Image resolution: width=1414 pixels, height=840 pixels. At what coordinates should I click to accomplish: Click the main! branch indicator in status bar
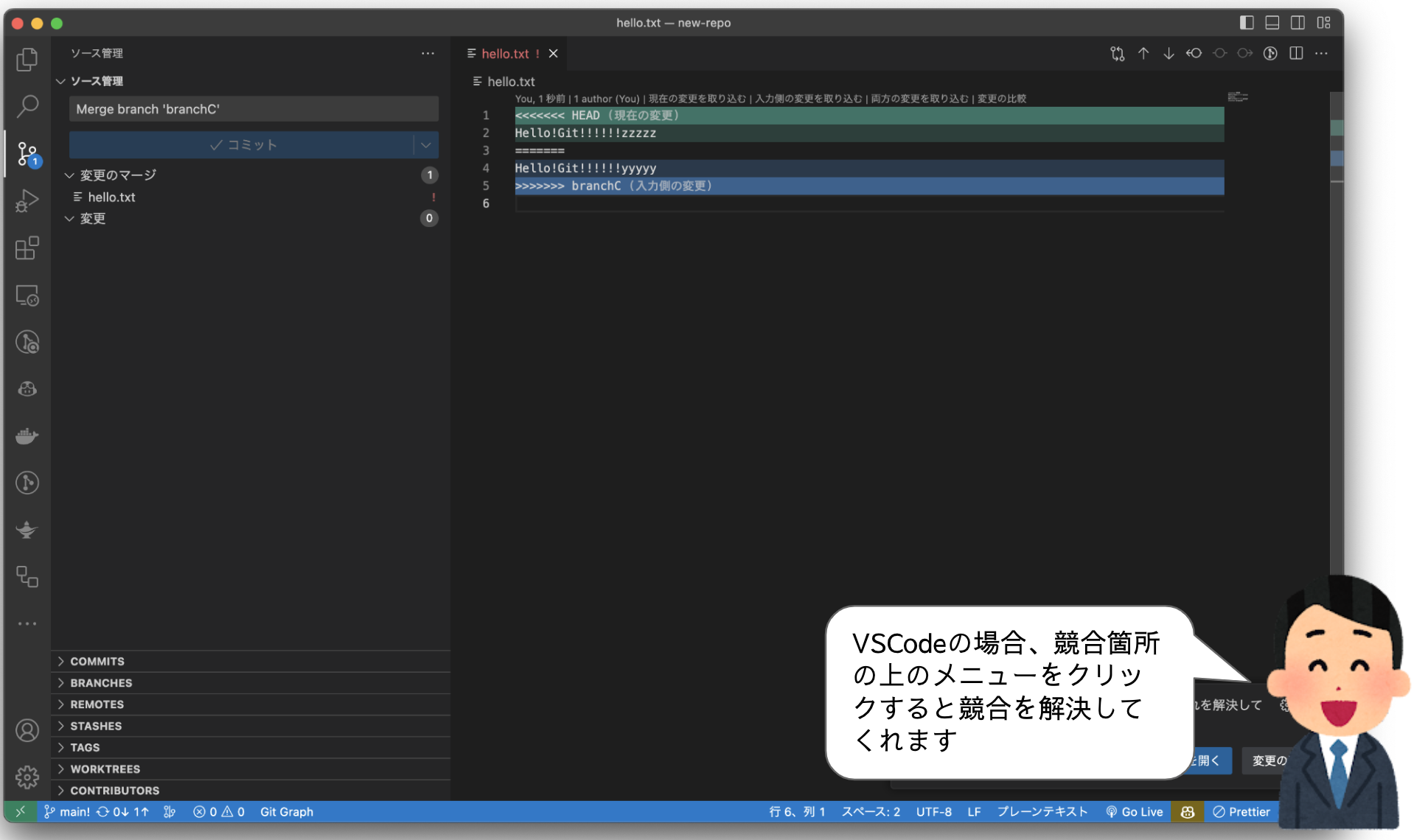72,811
